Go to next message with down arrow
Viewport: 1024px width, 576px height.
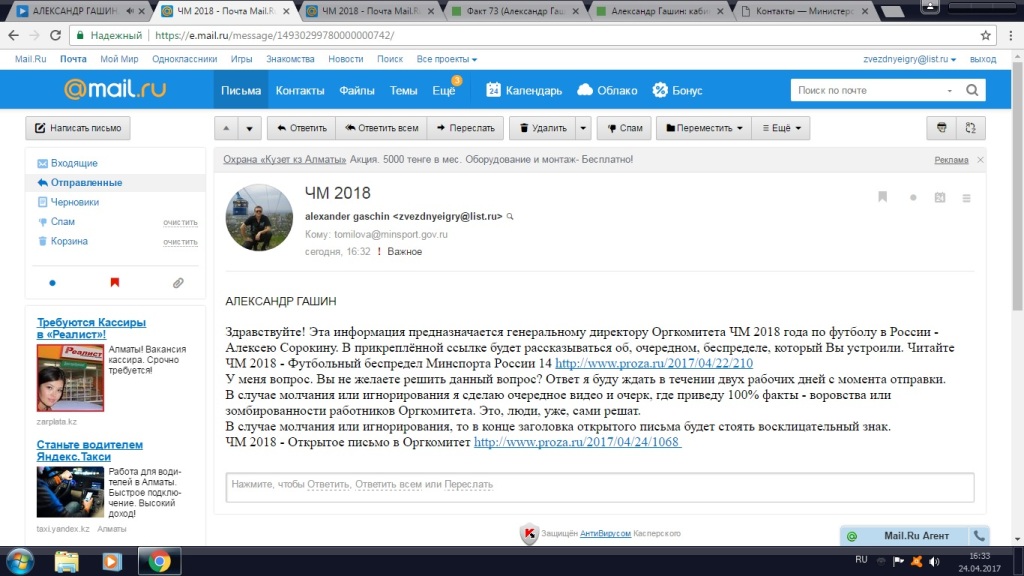tap(249, 128)
